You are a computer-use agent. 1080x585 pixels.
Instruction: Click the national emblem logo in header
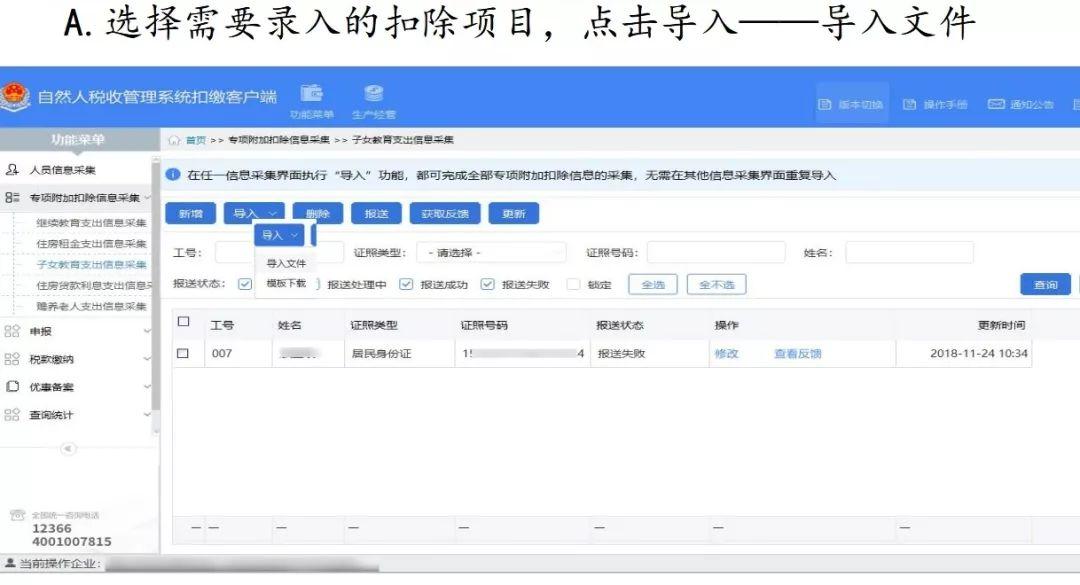pos(14,96)
